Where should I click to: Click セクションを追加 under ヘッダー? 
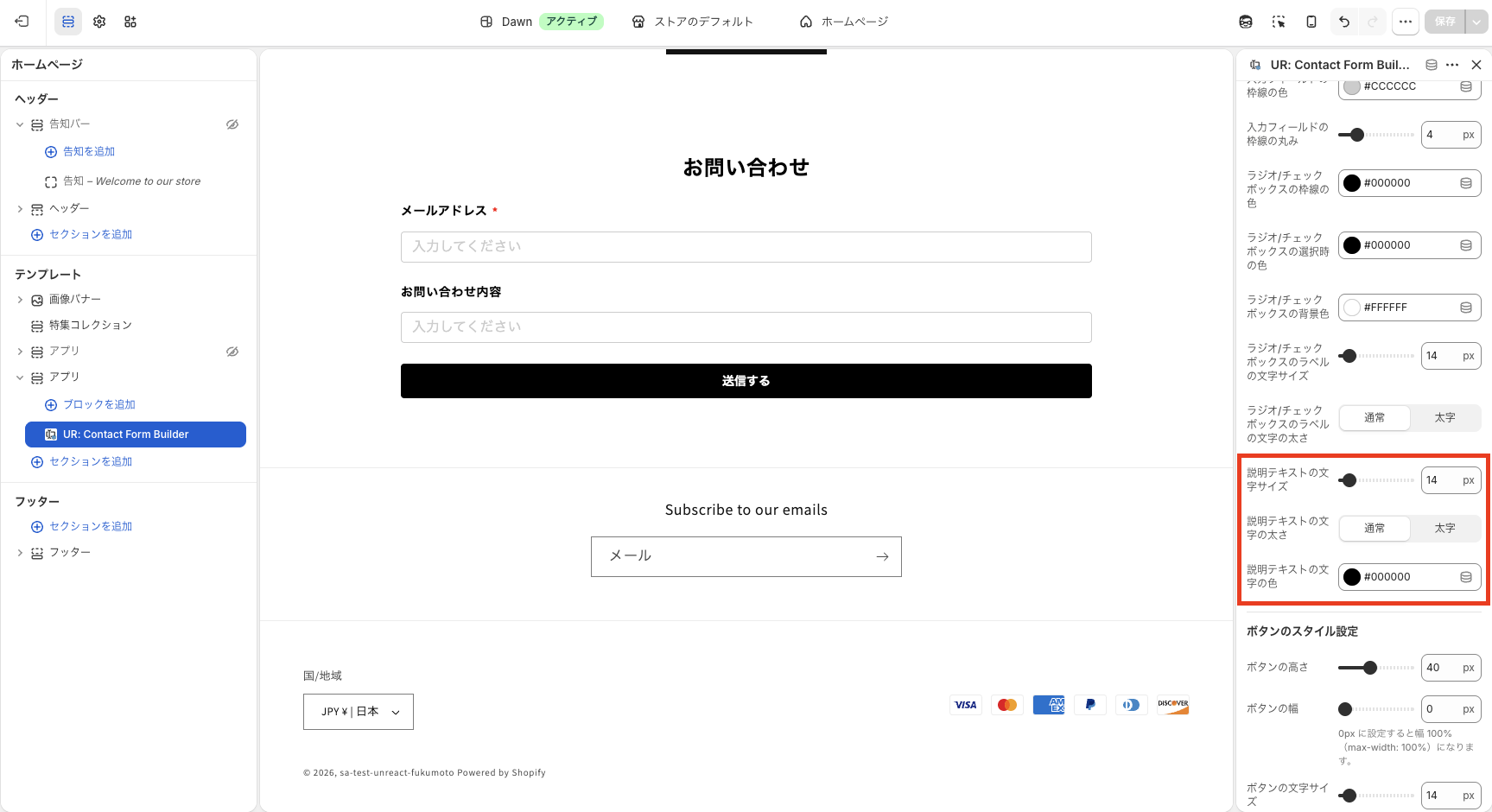coord(91,234)
